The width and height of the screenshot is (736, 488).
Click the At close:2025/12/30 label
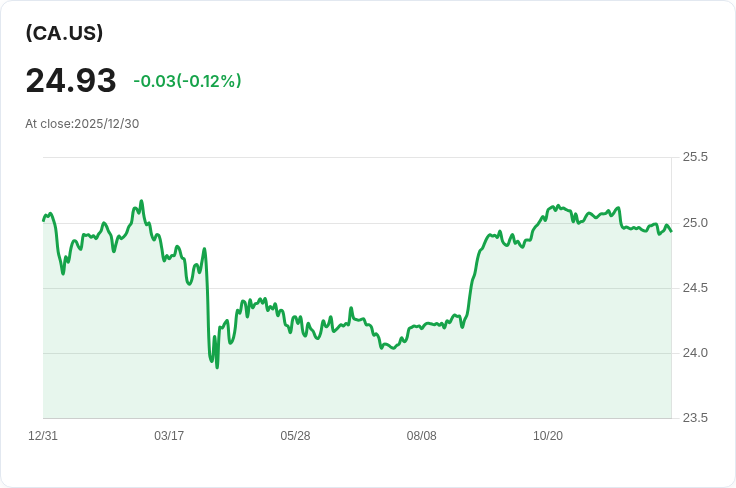pos(82,124)
